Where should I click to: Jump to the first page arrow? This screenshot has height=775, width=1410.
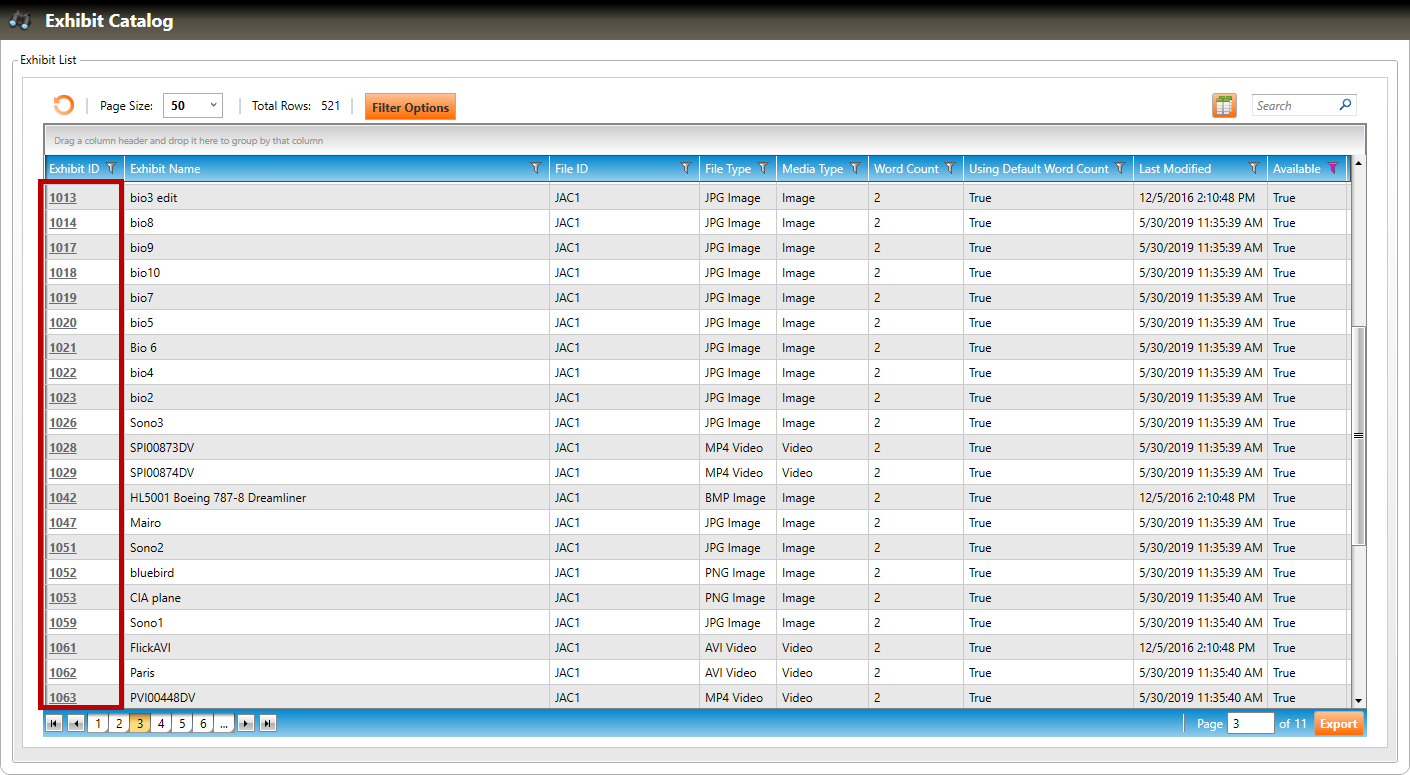(x=54, y=724)
